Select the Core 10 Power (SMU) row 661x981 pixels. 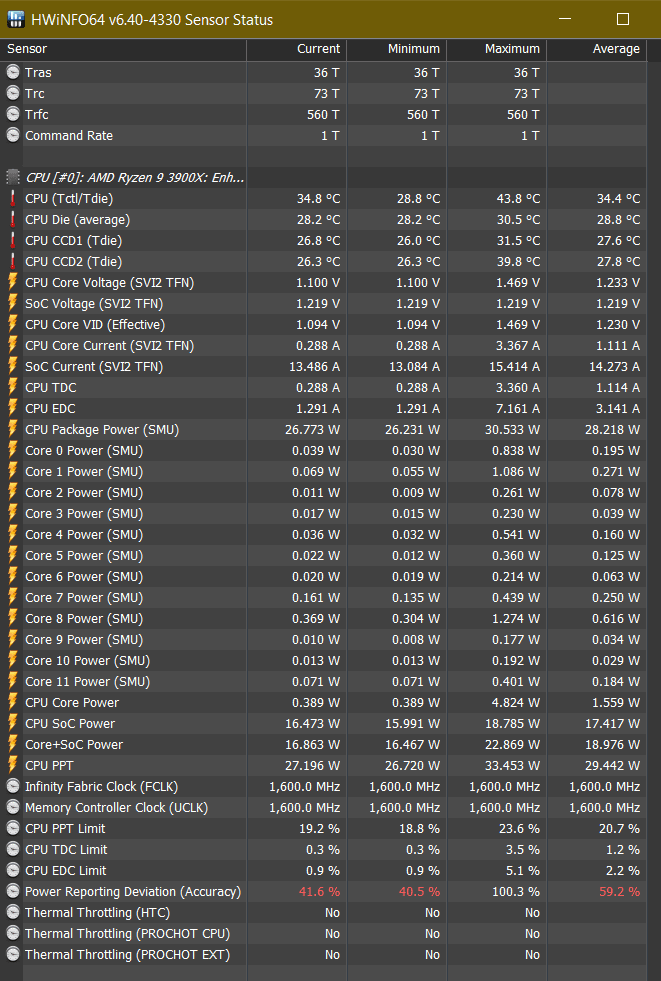323,660
